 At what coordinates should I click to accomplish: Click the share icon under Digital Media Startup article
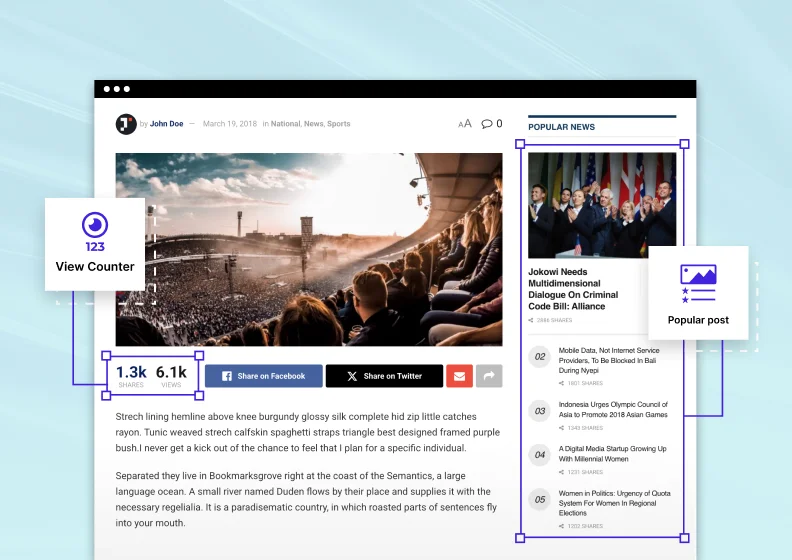(x=561, y=472)
